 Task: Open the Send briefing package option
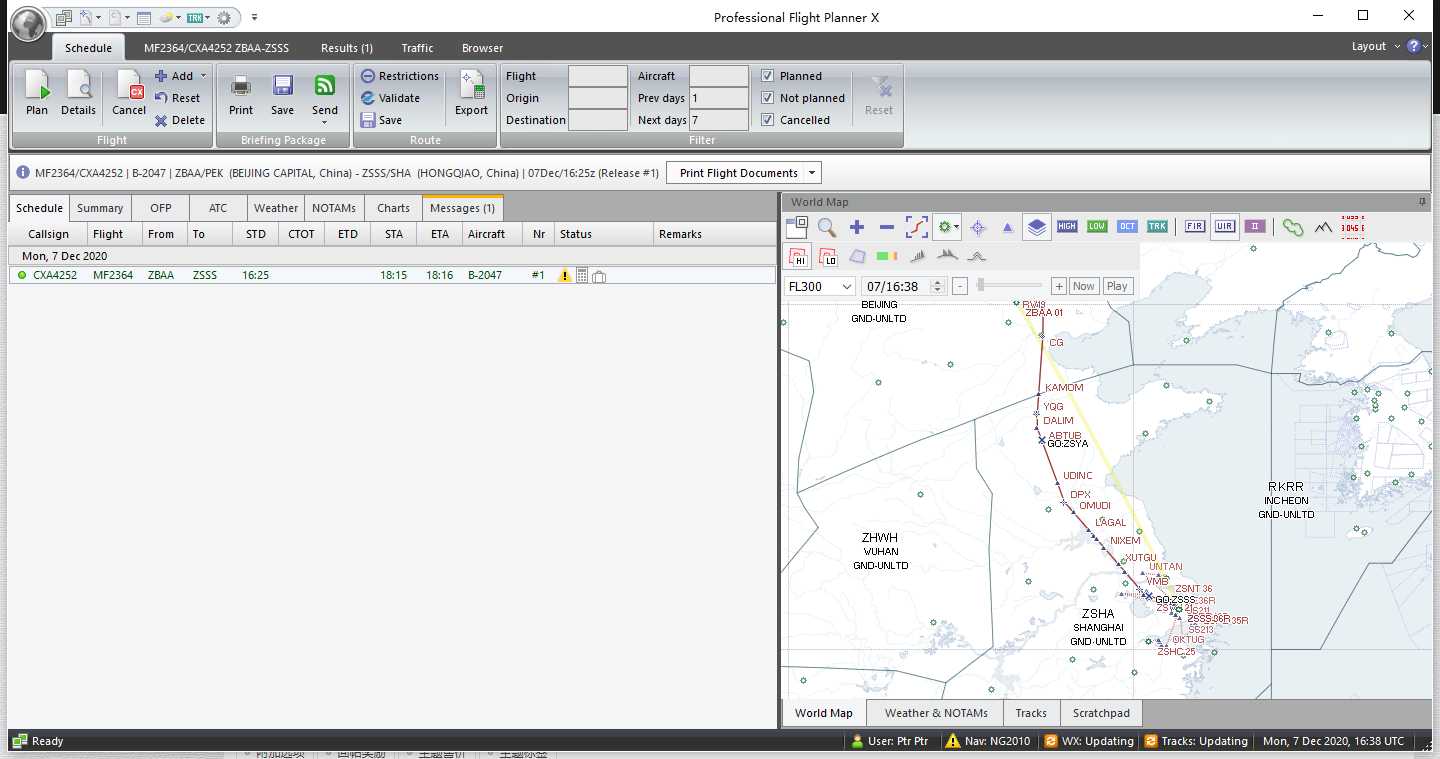click(x=325, y=97)
